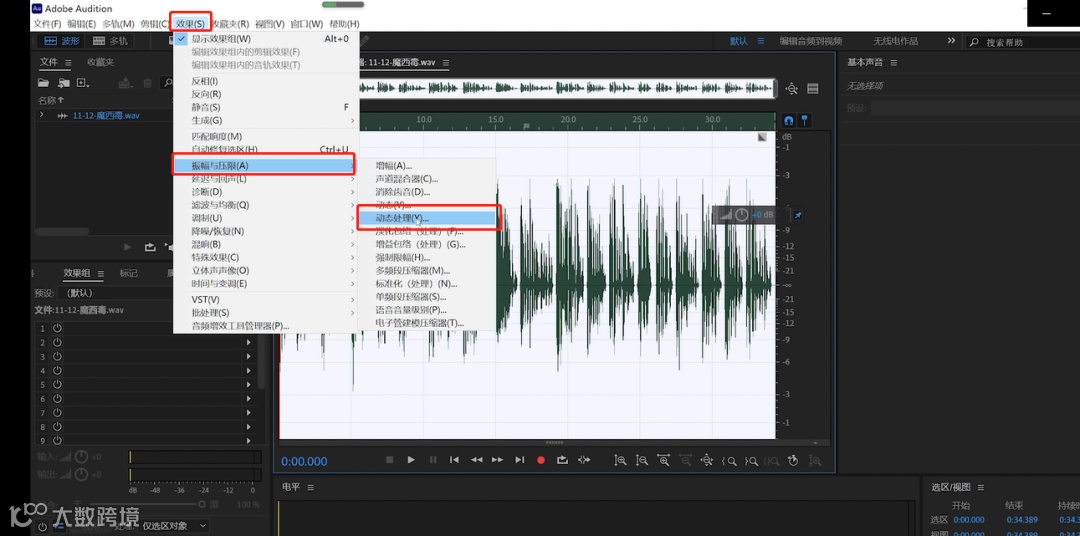Zoom in at out point
The width and height of the screenshot is (1080, 536).
[x=751, y=461]
